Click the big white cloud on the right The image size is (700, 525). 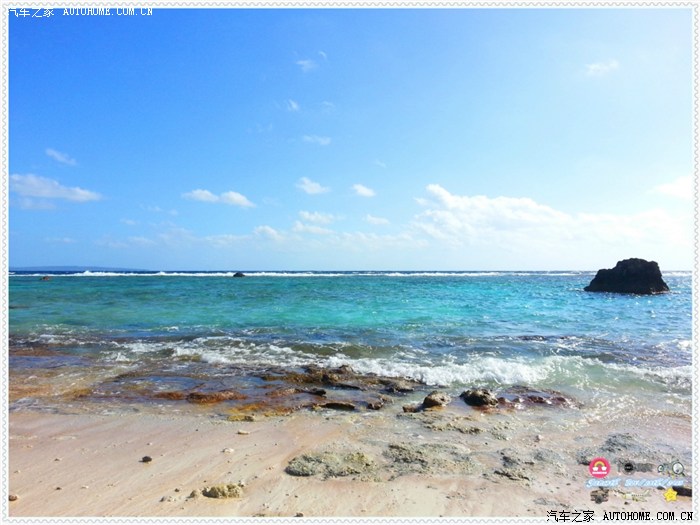coord(490,212)
